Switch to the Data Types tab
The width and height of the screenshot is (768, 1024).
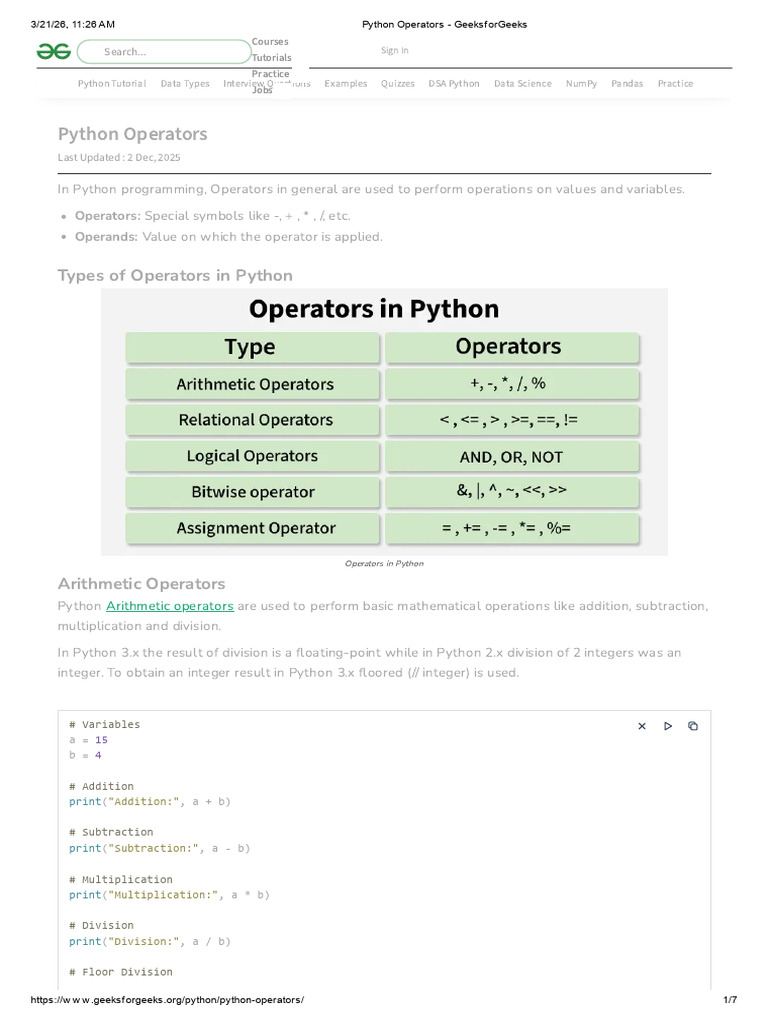pyautogui.click(x=185, y=84)
